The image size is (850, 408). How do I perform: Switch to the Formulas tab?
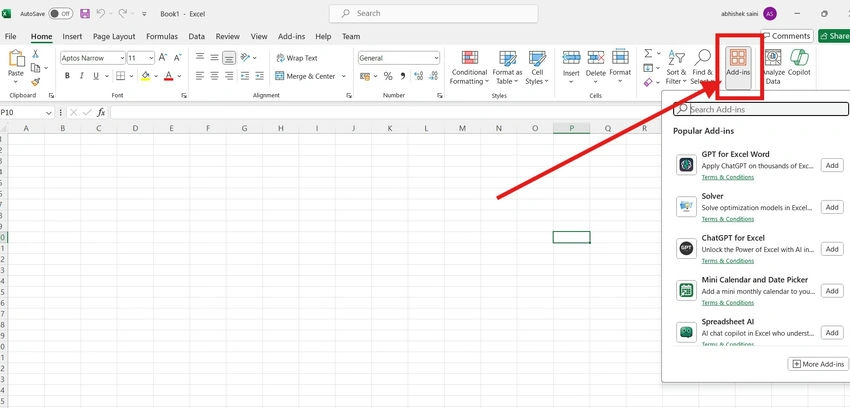[162, 36]
